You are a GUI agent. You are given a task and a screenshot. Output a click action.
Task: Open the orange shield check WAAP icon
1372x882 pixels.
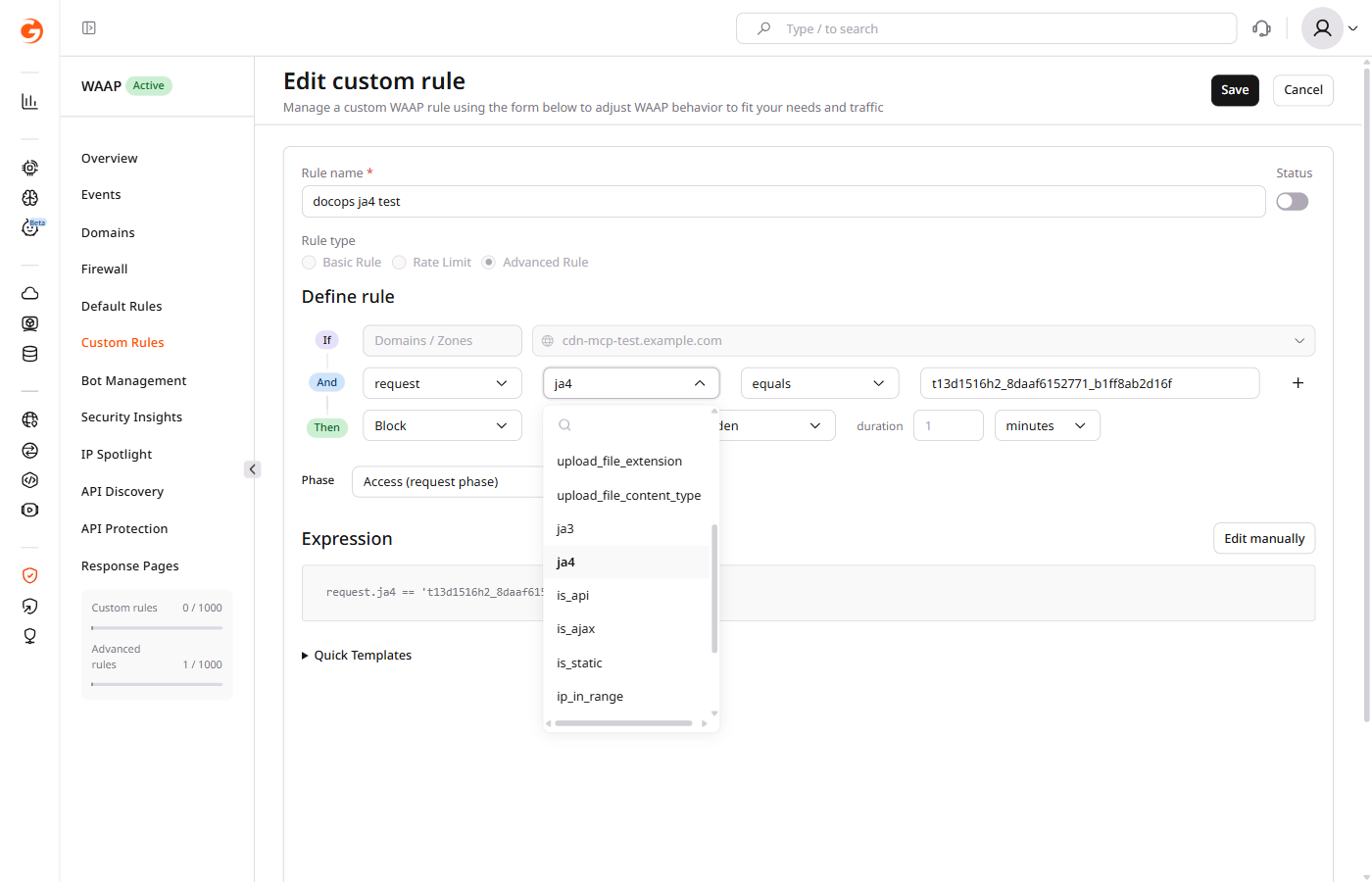pyautogui.click(x=30, y=575)
